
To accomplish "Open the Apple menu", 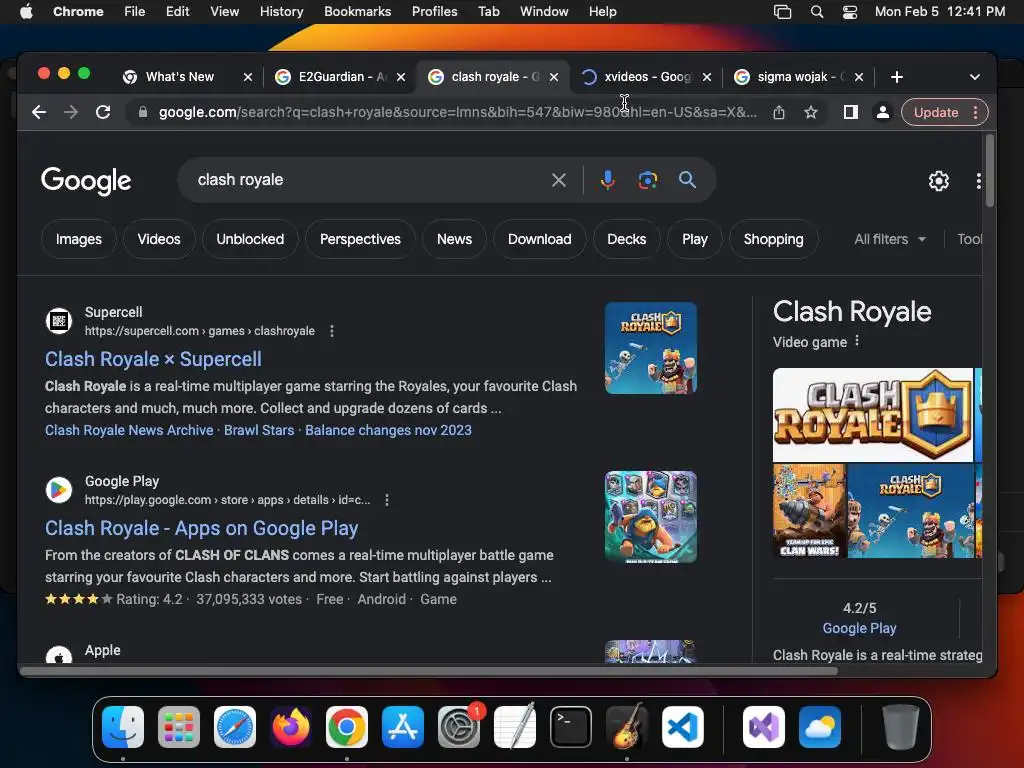I will point(26,12).
